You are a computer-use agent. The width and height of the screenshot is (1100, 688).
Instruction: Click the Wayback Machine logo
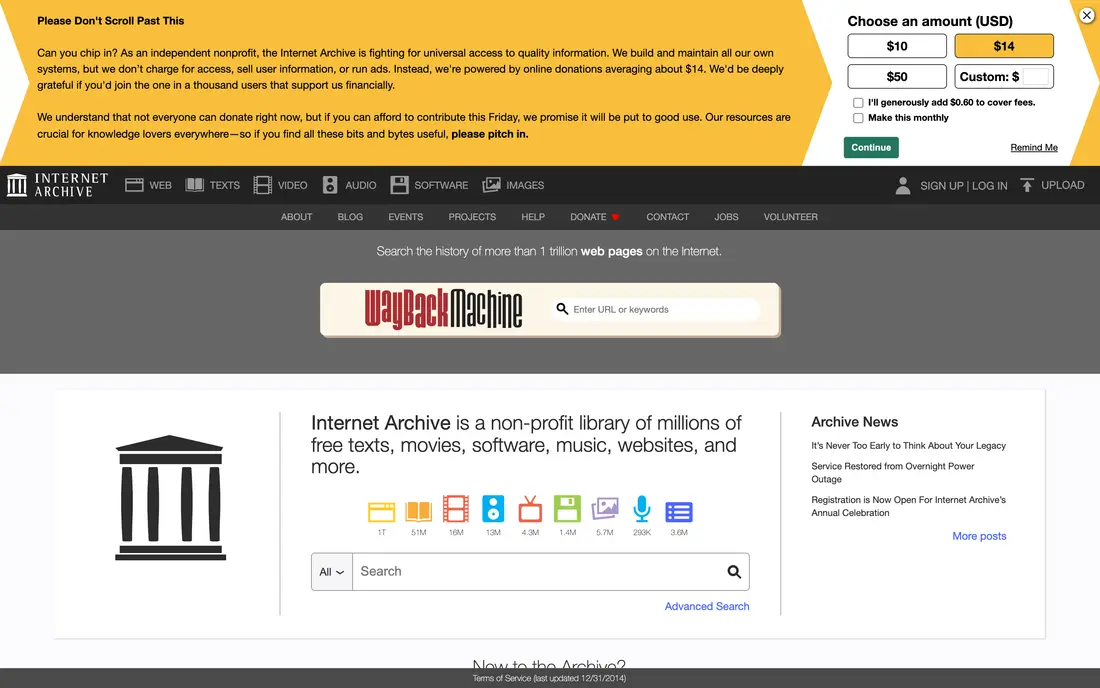coord(443,309)
